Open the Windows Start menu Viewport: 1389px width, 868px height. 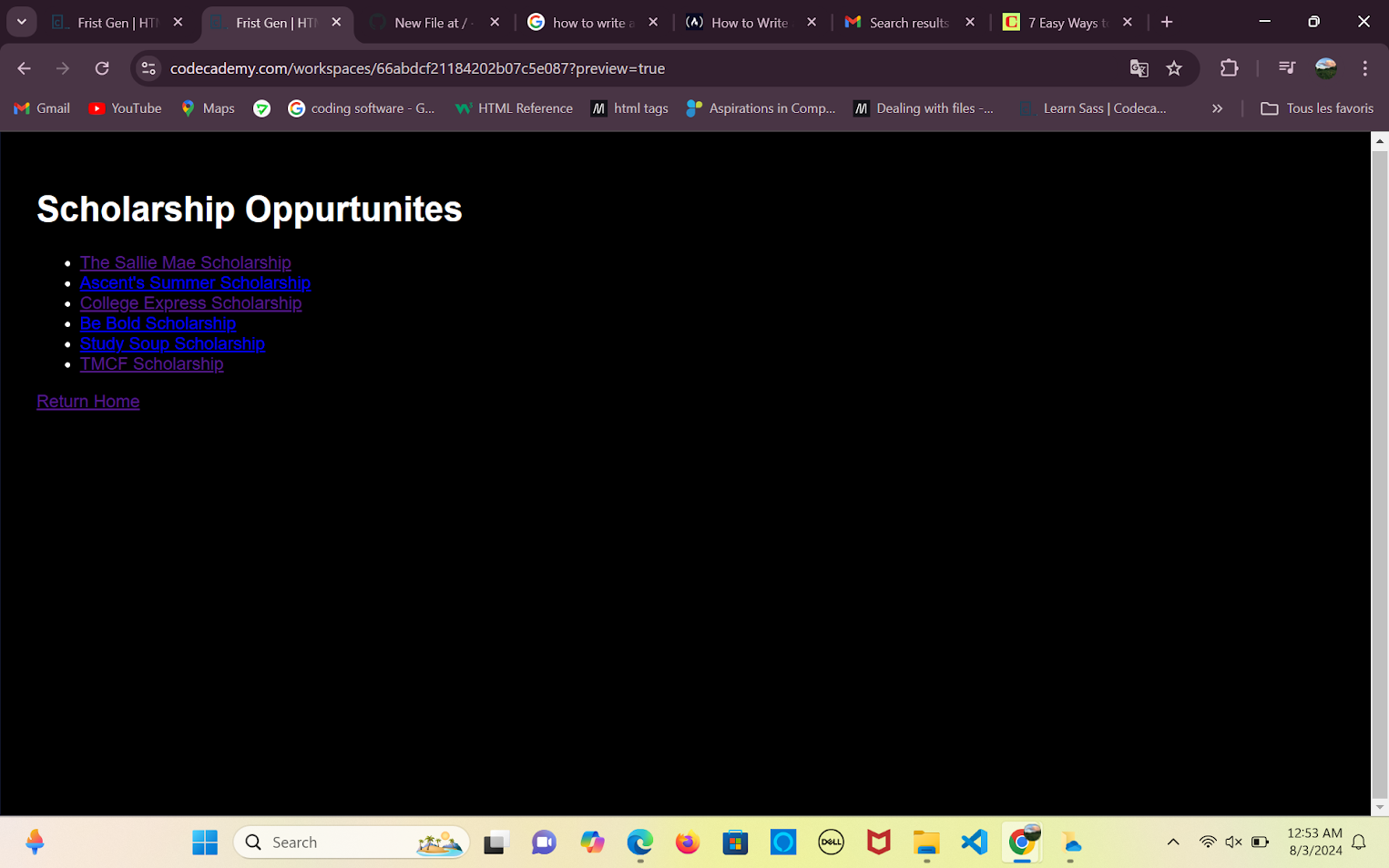(205, 842)
